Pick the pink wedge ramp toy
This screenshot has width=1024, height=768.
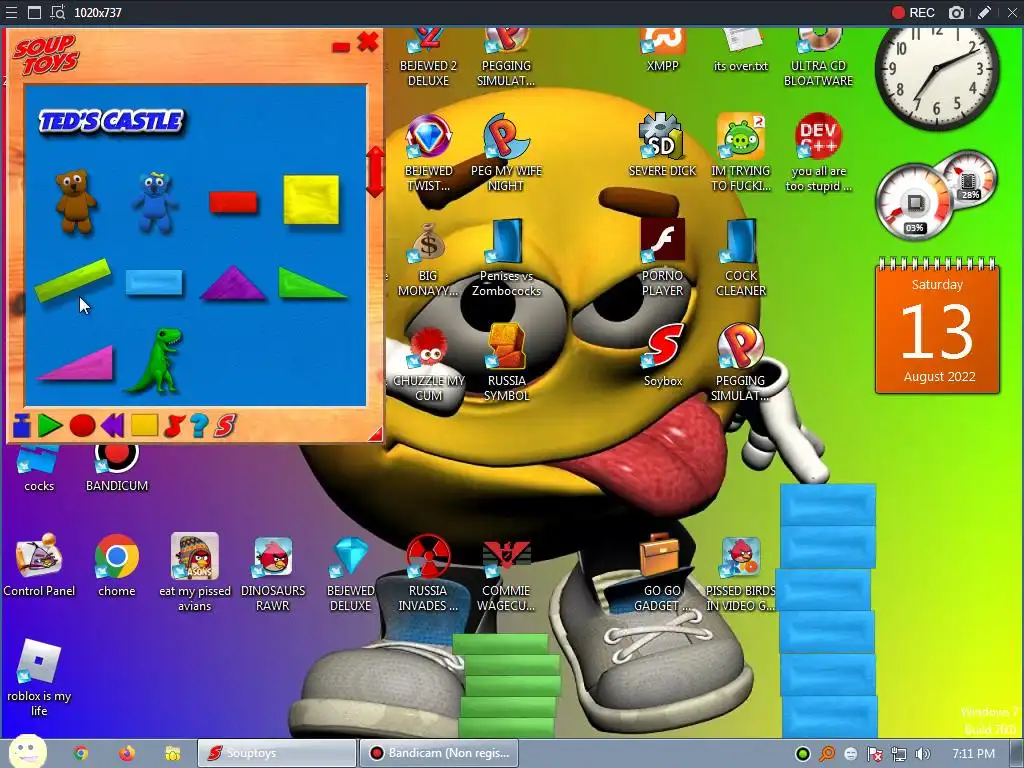click(77, 363)
